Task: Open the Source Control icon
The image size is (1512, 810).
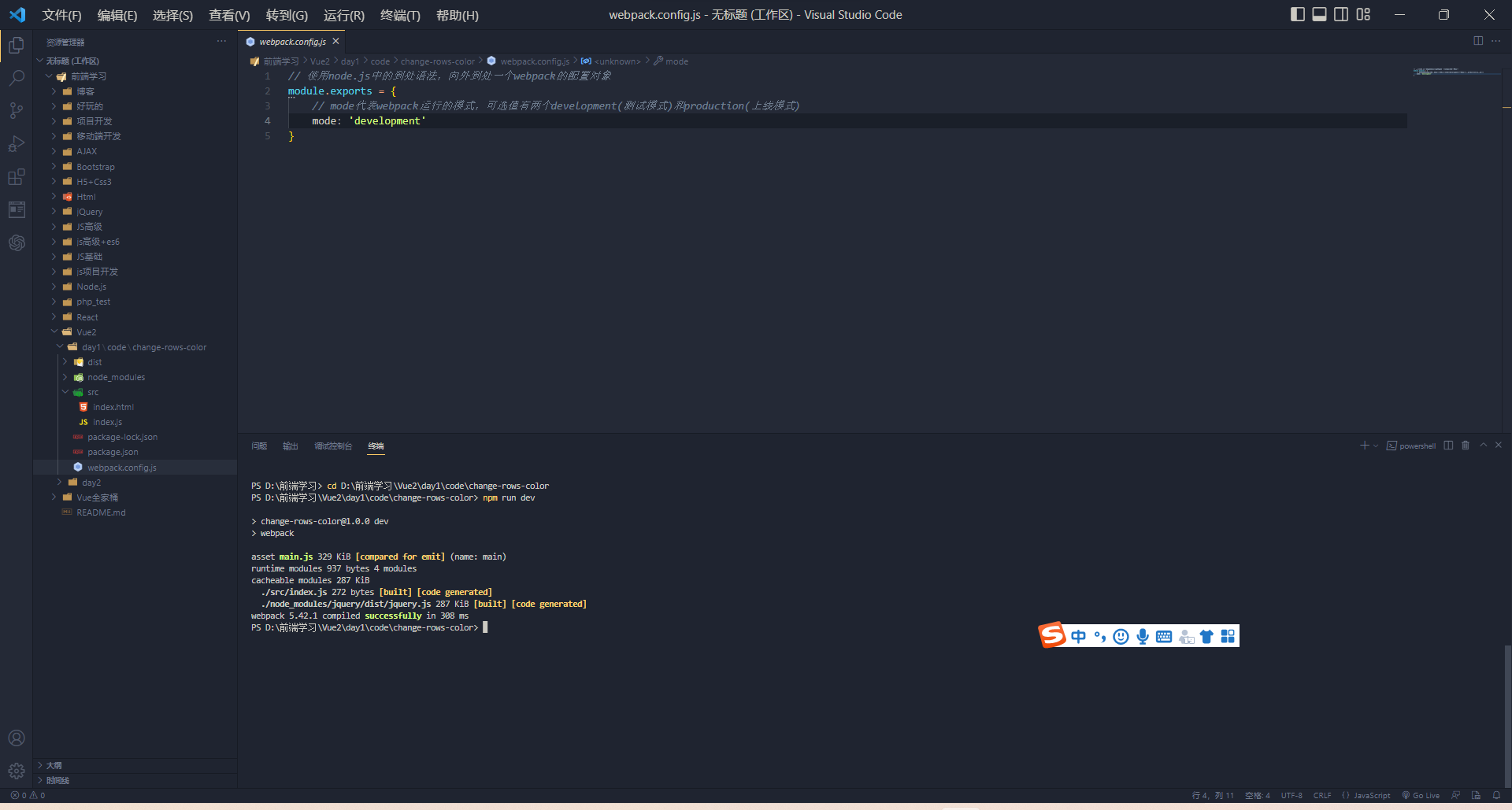Action: 17,110
